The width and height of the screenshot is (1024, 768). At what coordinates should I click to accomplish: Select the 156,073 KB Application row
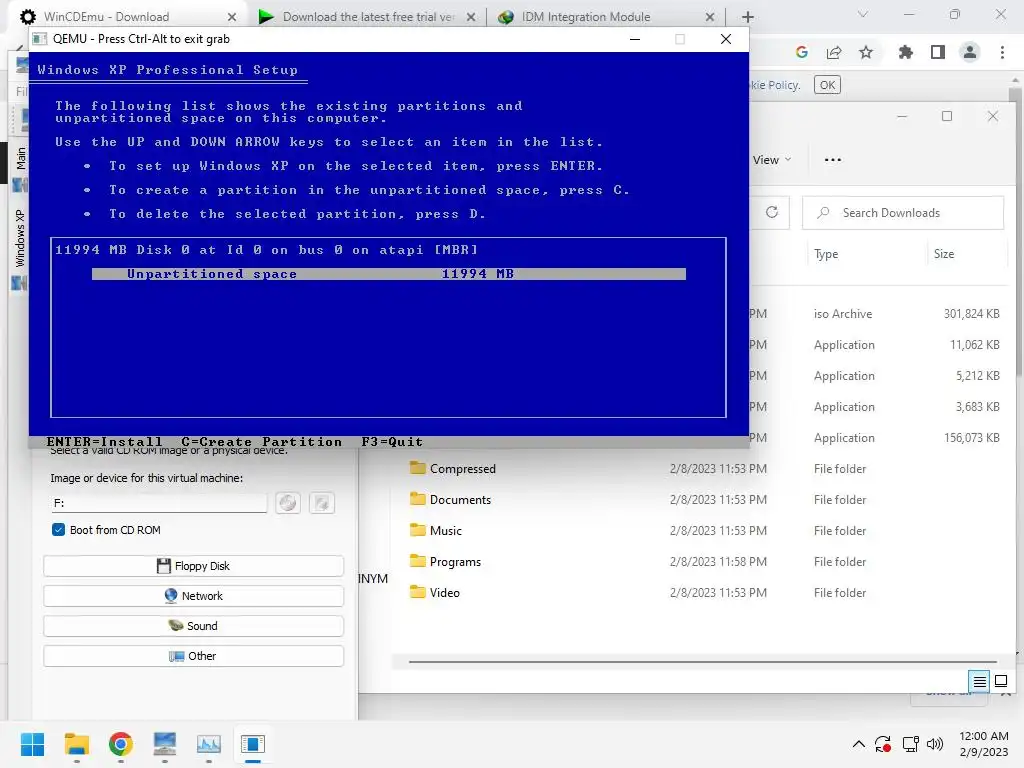click(877, 438)
